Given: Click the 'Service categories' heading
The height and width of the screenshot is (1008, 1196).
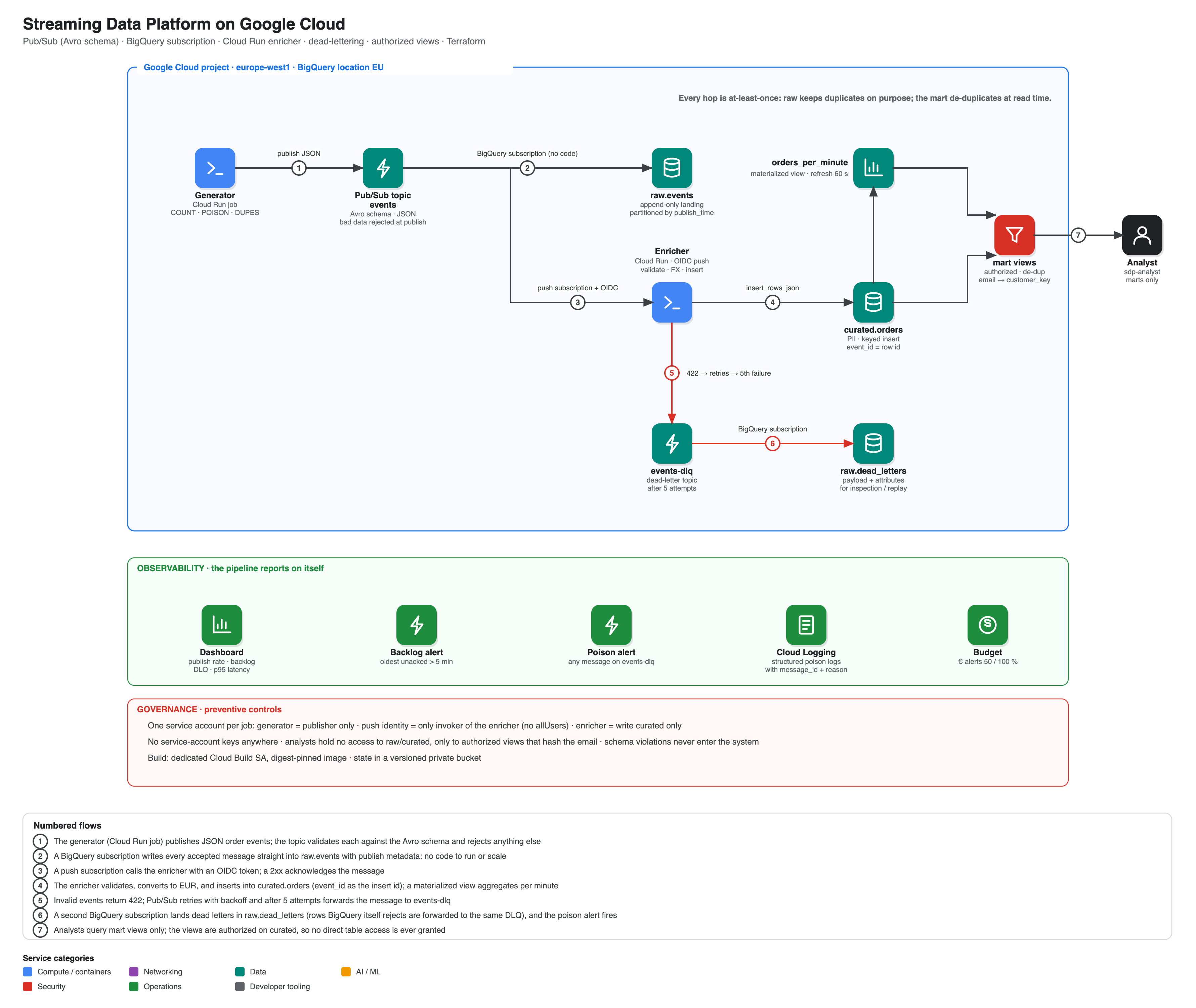Looking at the screenshot, I should pyautogui.click(x=58, y=958).
